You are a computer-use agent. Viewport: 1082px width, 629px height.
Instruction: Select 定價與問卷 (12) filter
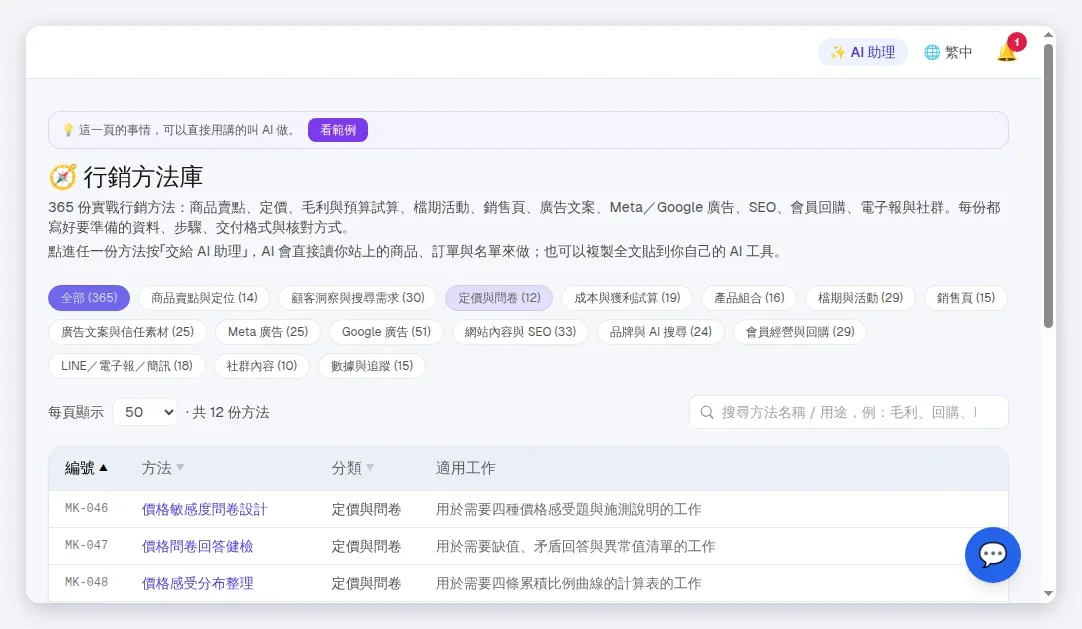click(499, 298)
